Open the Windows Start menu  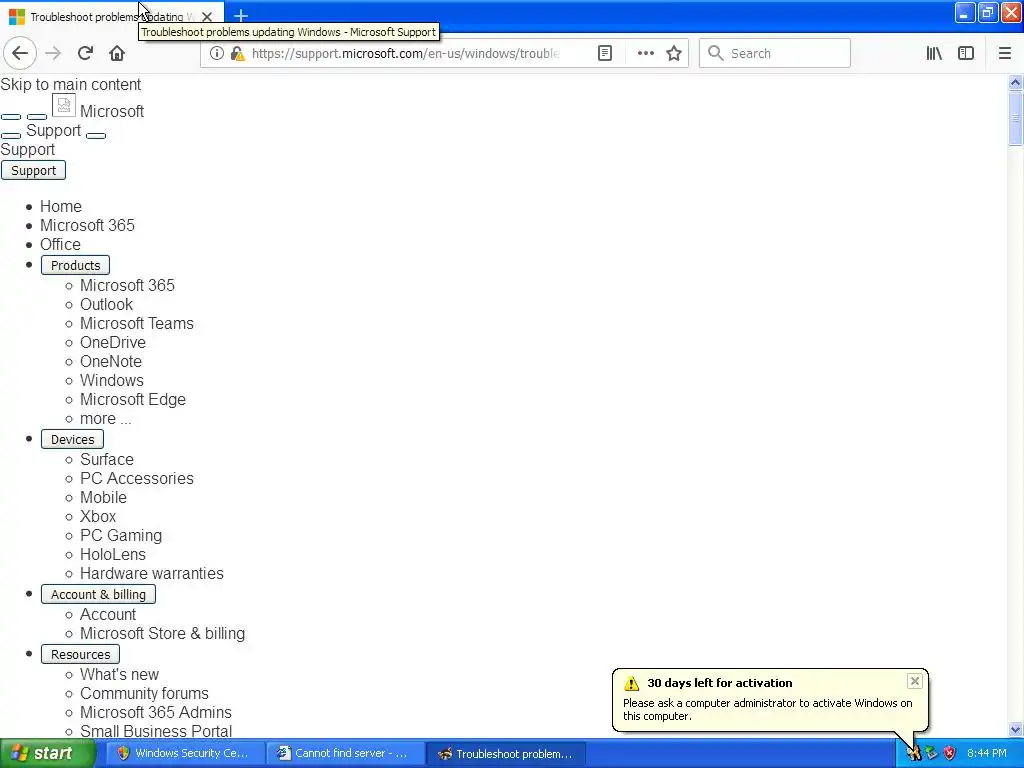[x=47, y=753]
